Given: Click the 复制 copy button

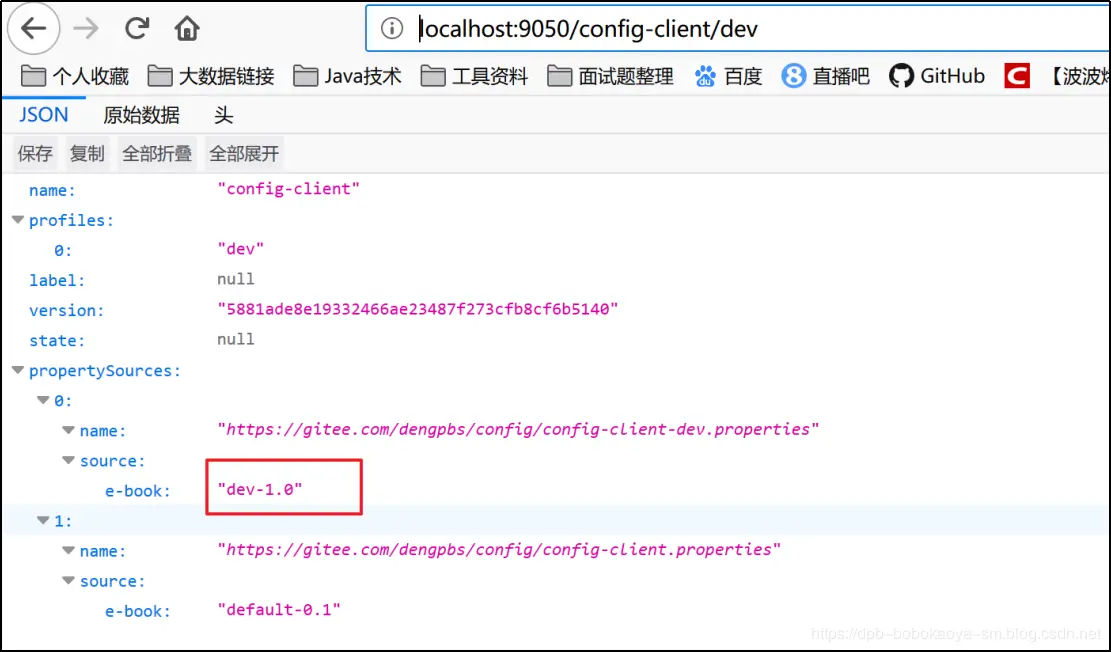Looking at the screenshot, I should 87,154.
